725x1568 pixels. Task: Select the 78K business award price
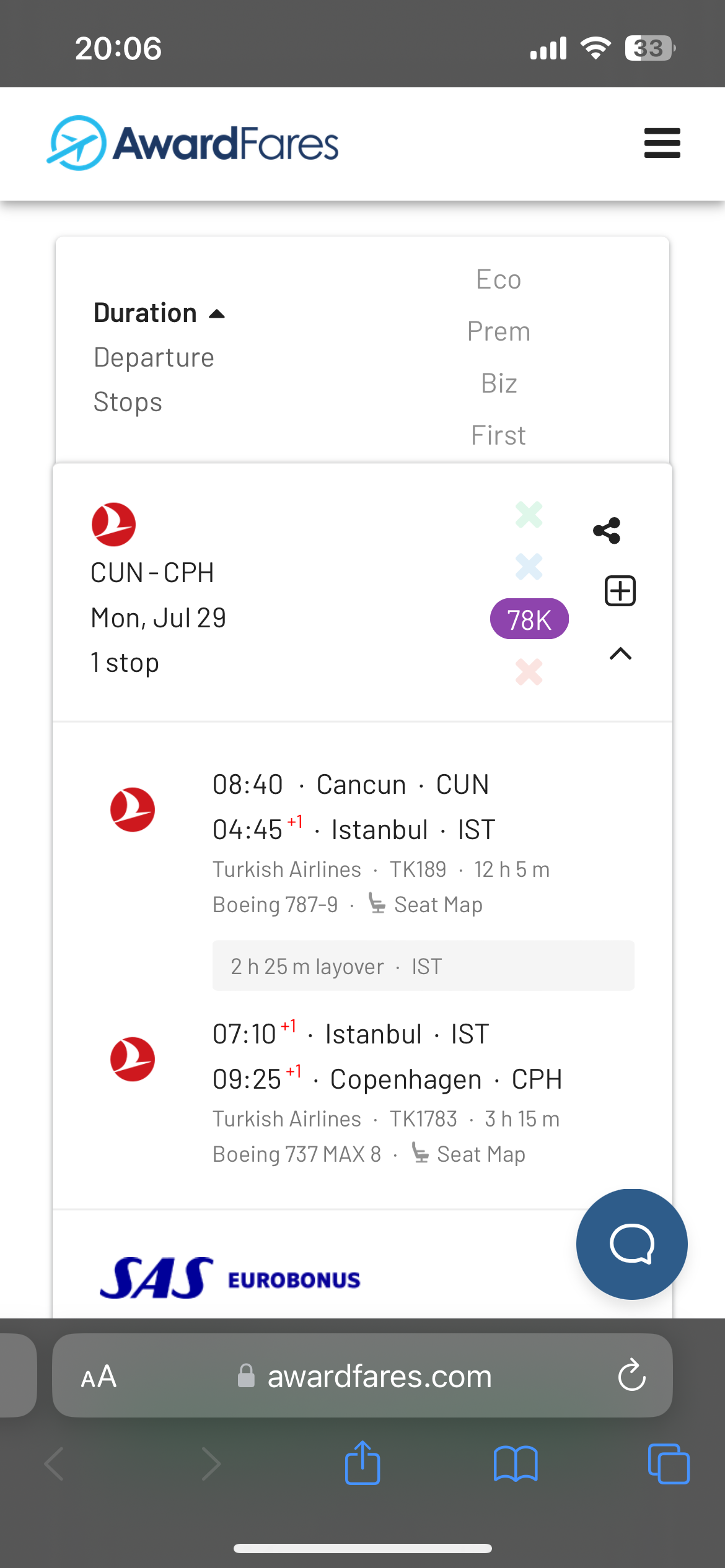pos(529,619)
